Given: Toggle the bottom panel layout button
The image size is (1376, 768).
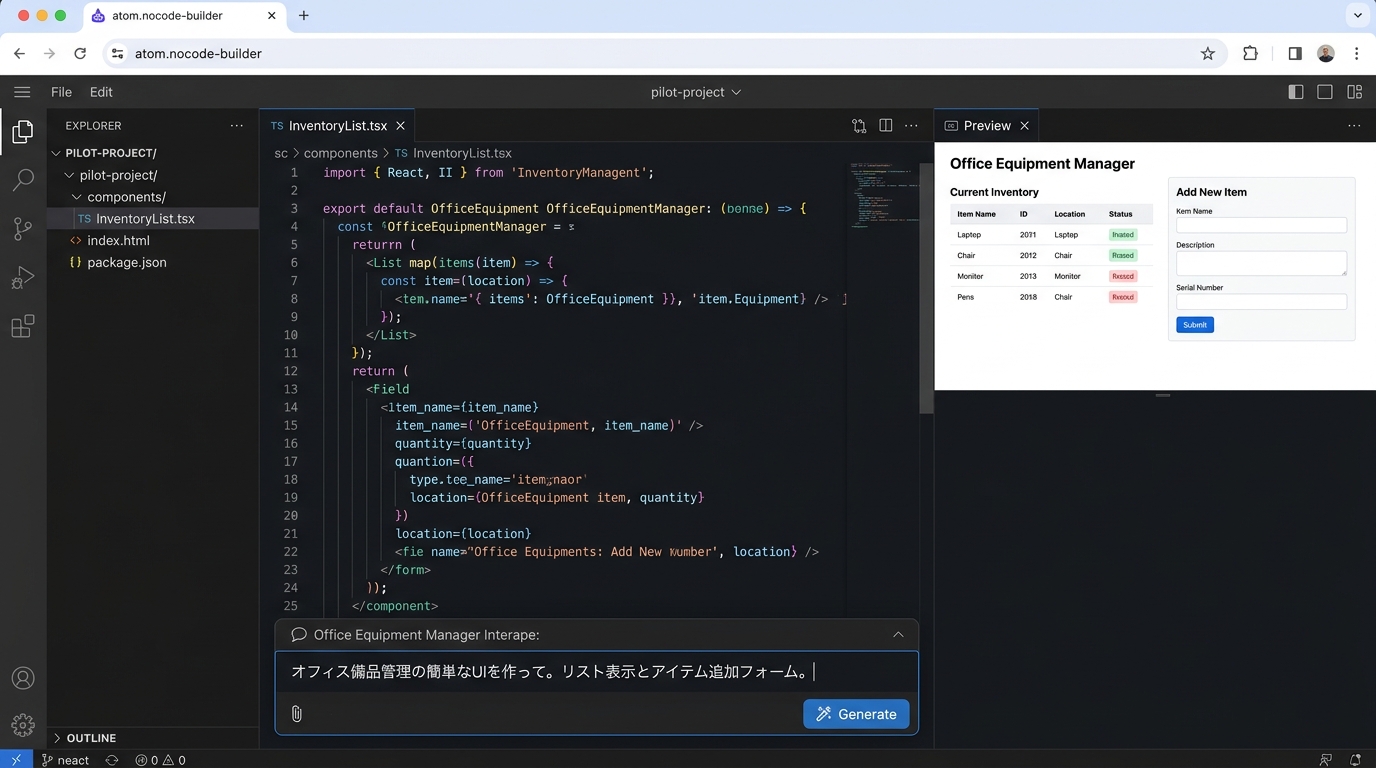Looking at the screenshot, I should [1325, 92].
